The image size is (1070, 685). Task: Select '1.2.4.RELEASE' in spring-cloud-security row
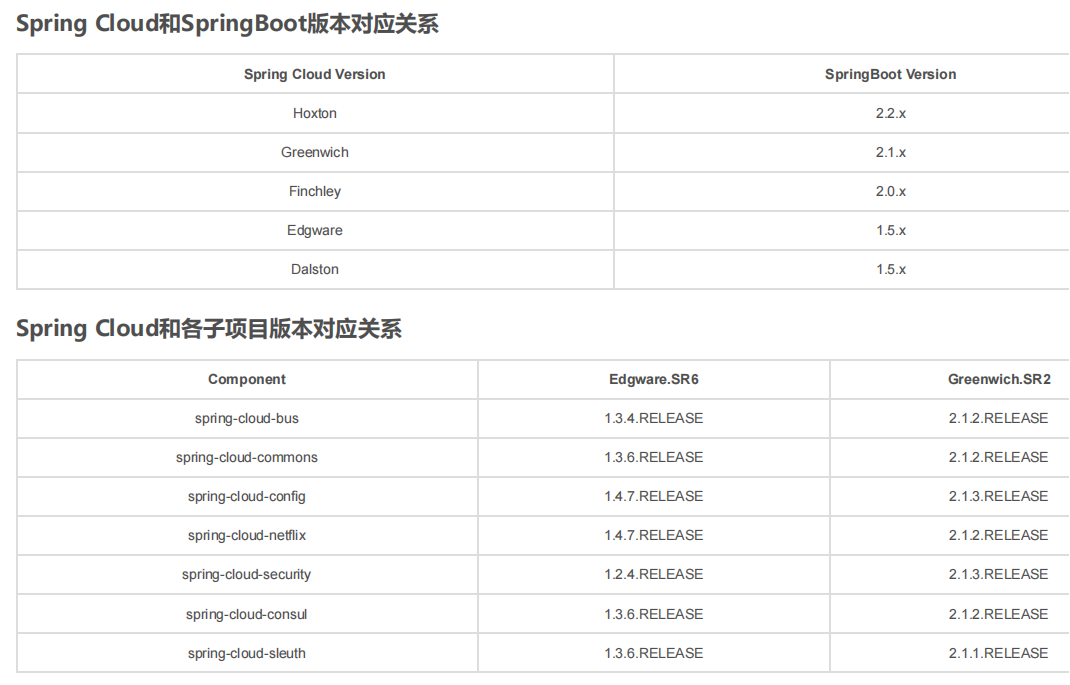click(654, 574)
